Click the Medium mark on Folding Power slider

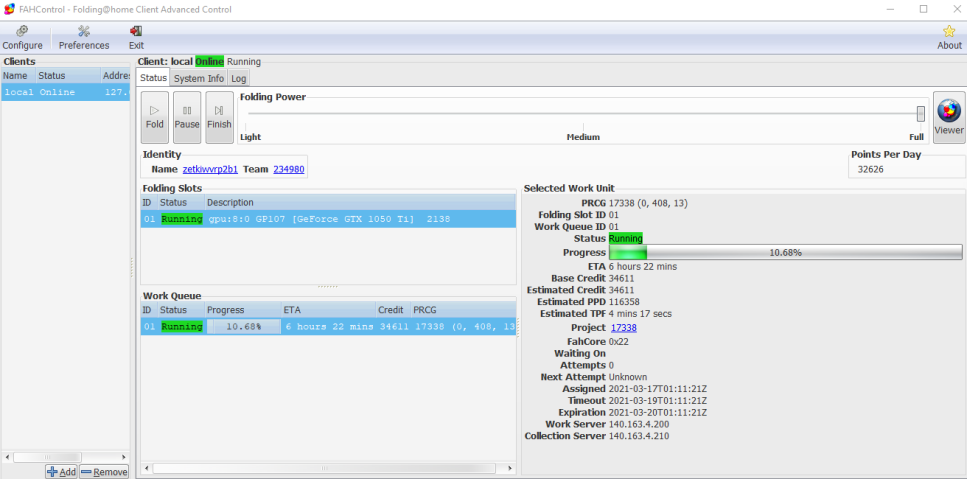coord(583,137)
